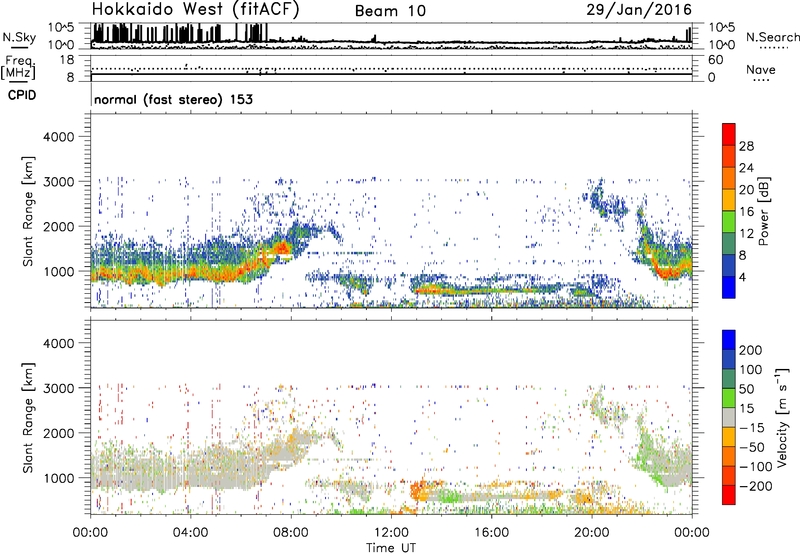Click the '04:00' time tick label
This screenshot has height=554, width=800.
190,533
